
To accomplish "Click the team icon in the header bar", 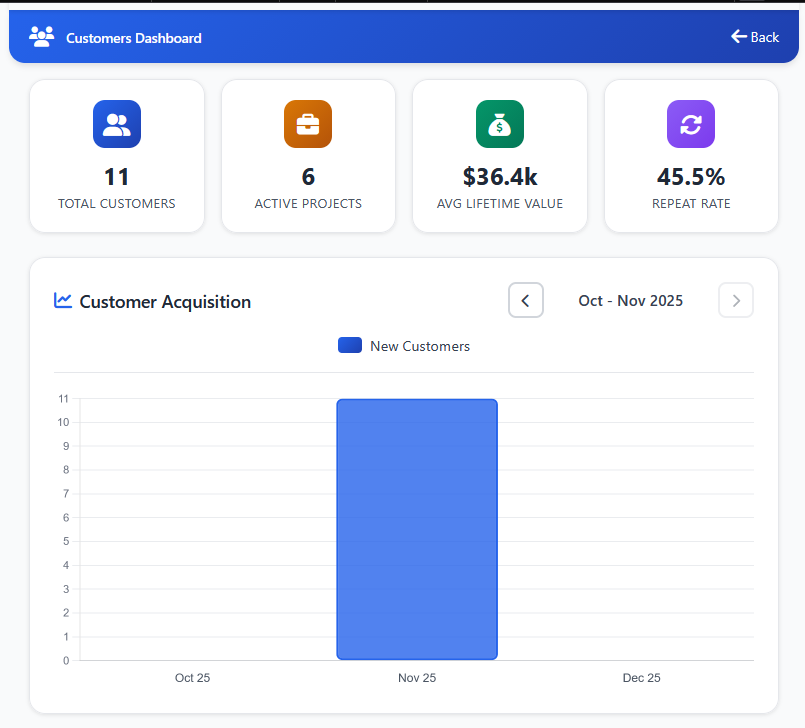I will tap(41, 36).
